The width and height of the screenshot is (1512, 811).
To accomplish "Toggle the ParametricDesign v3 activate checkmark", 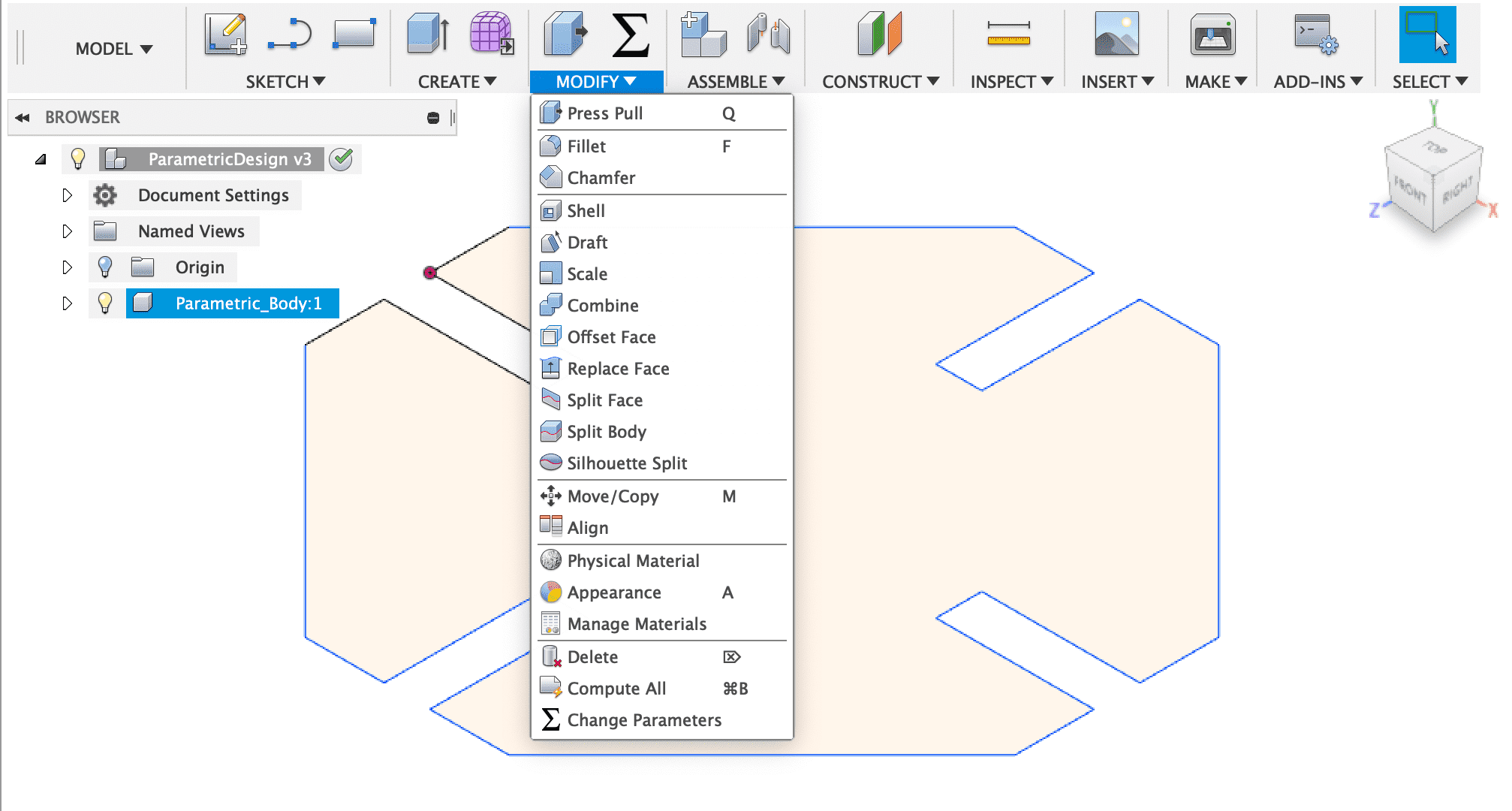I will 342,159.
